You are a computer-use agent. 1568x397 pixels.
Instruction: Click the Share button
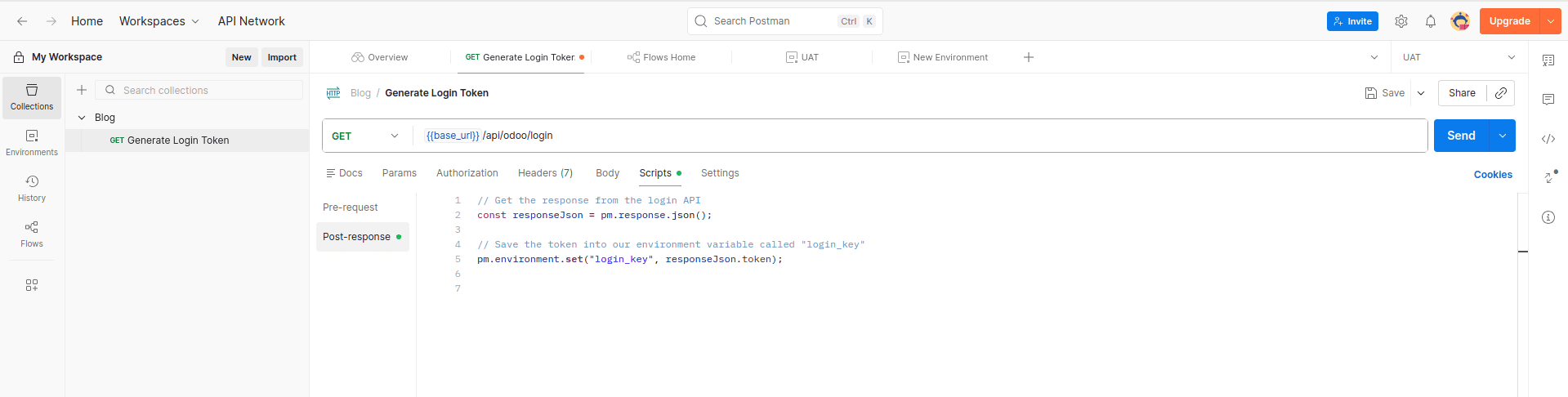[1463, 93]
